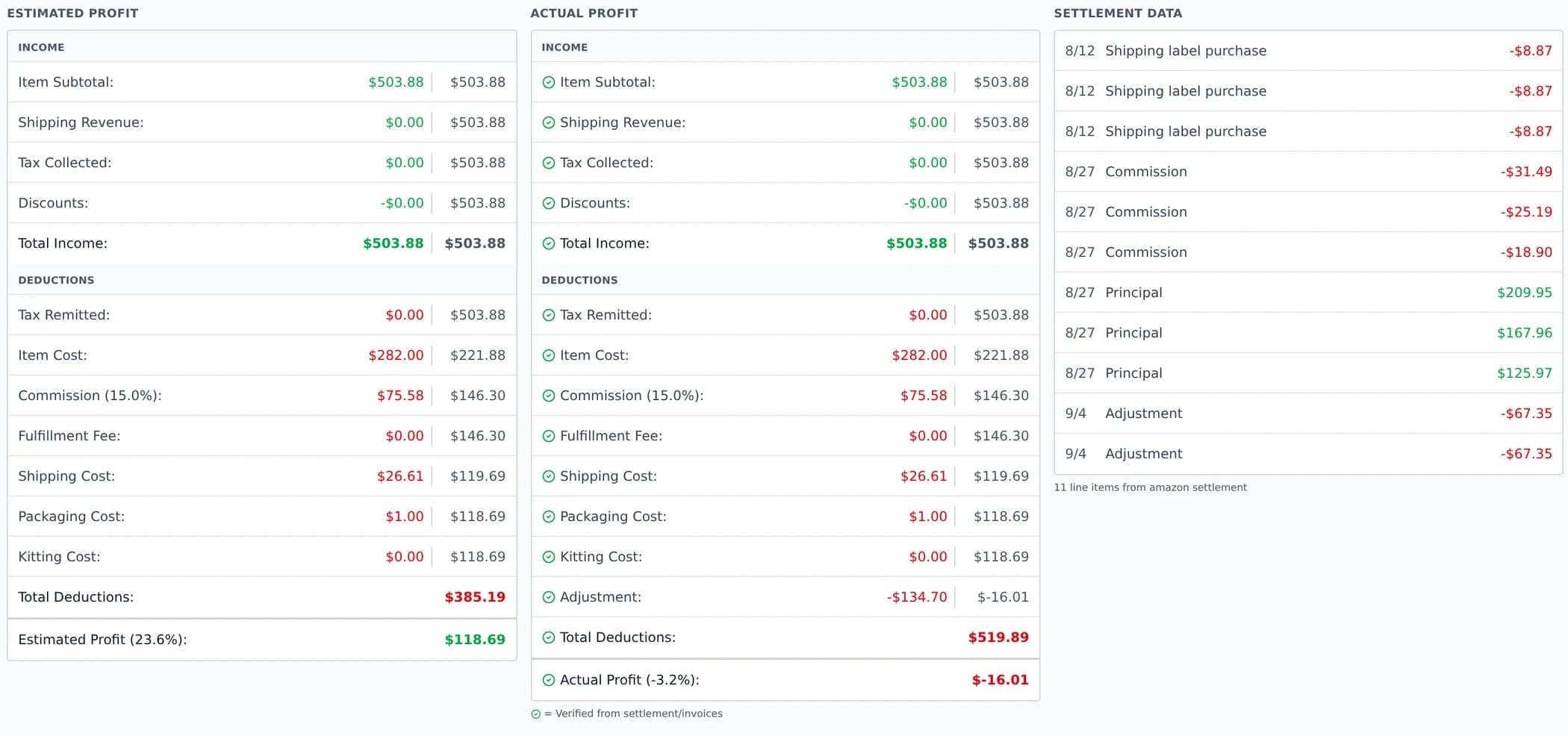The height and width of the screenshot is (736, 1568).
Task: Click the verified check next to Shipping Revenue
Action: click(x=548, y=123)
